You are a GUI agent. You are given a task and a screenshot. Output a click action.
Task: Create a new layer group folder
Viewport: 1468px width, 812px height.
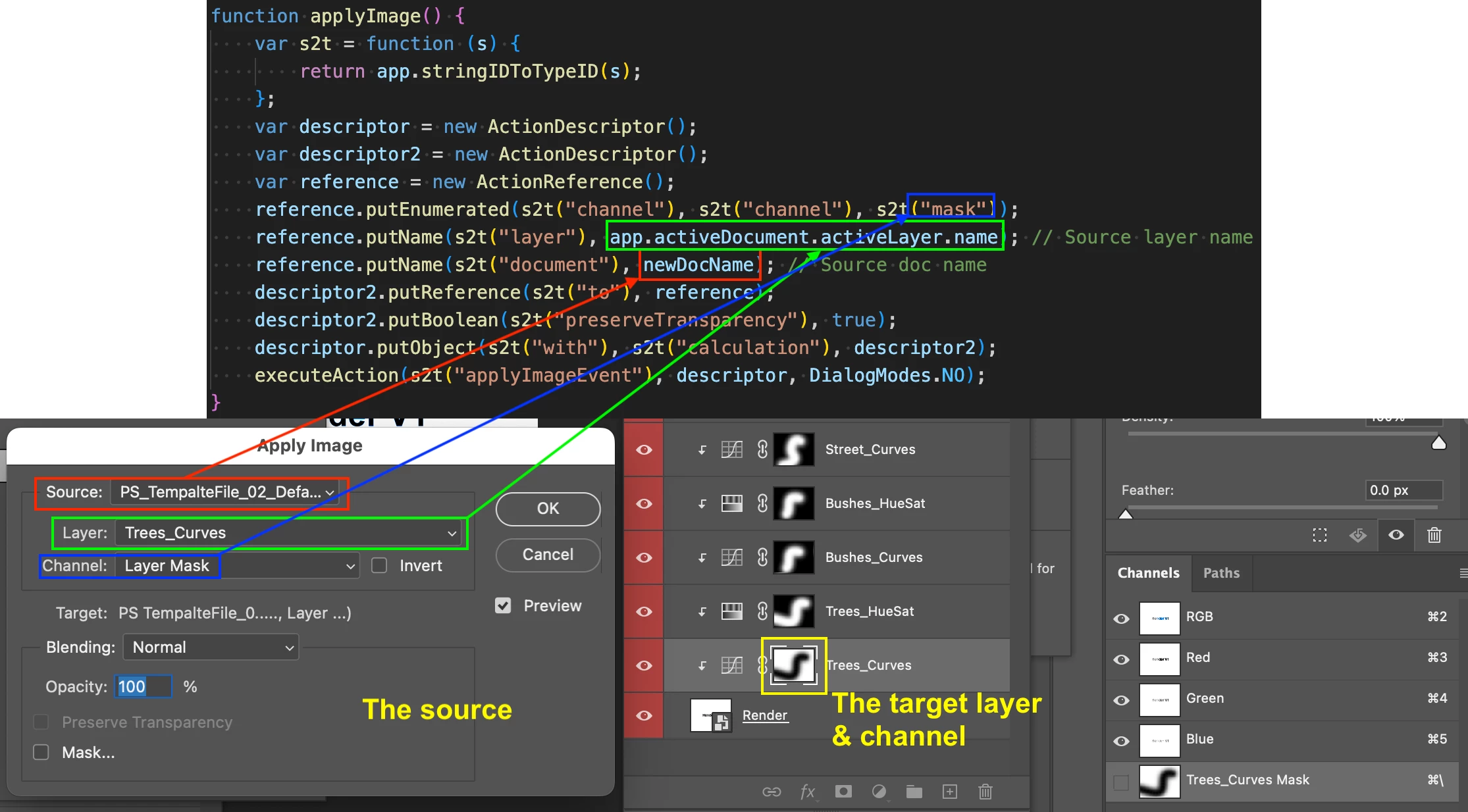(x=914, y=792)
